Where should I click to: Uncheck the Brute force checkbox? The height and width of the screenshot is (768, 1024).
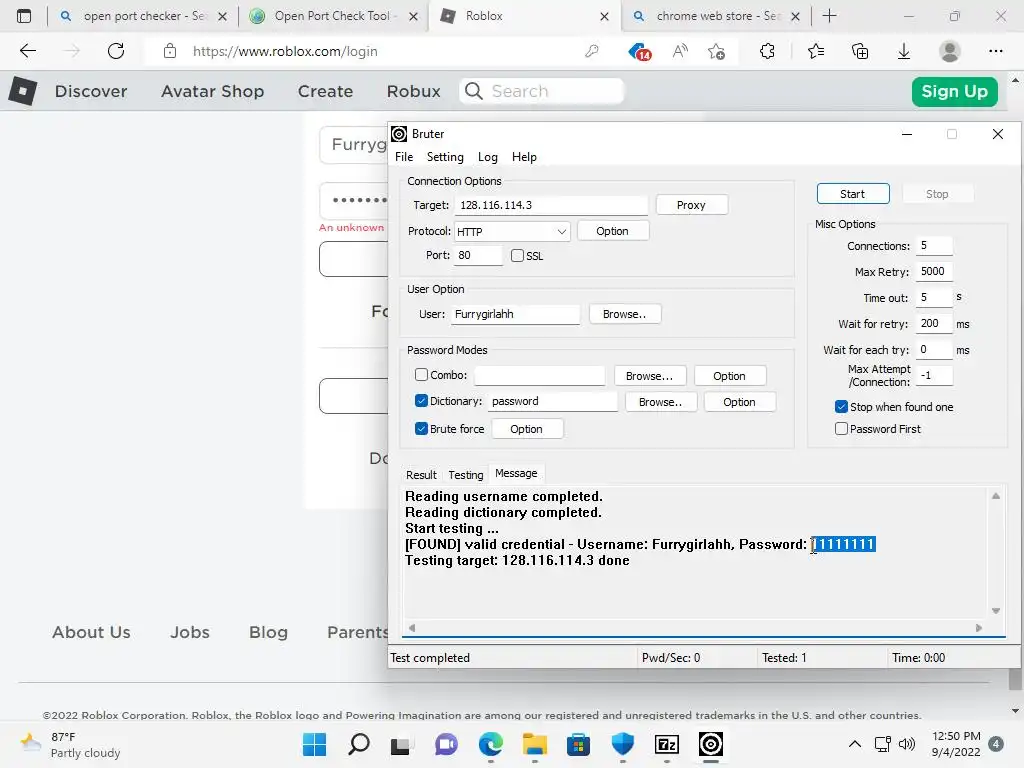(x=421, y=428)
